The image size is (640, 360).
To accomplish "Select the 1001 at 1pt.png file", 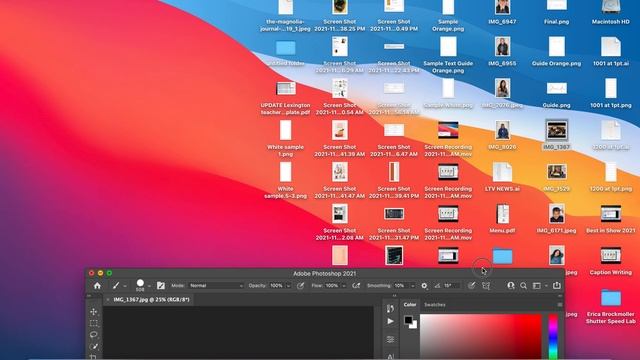I will point(611,93).
